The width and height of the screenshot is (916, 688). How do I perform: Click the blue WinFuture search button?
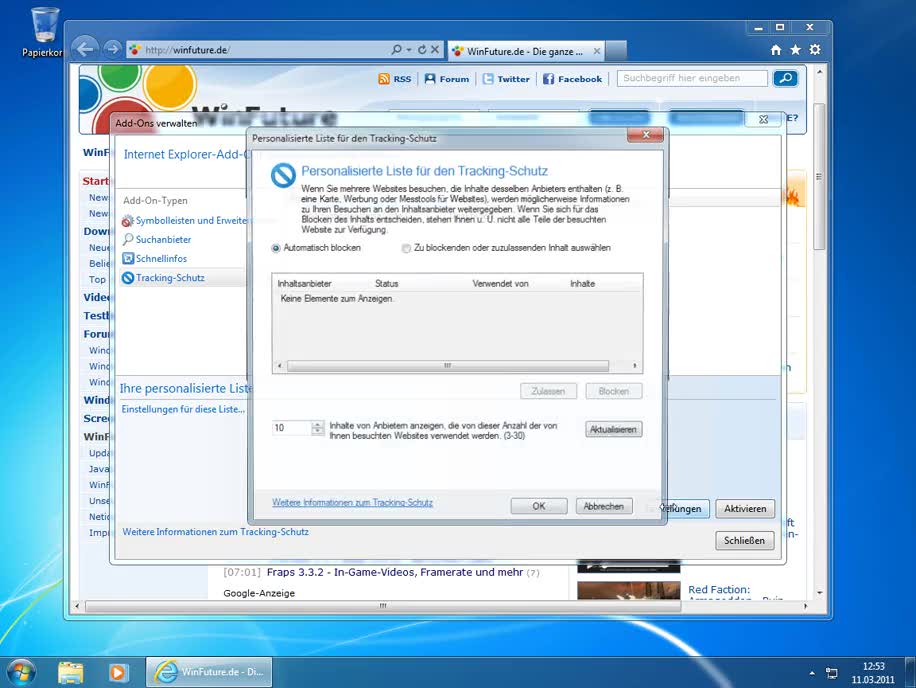tap(786, 78)
